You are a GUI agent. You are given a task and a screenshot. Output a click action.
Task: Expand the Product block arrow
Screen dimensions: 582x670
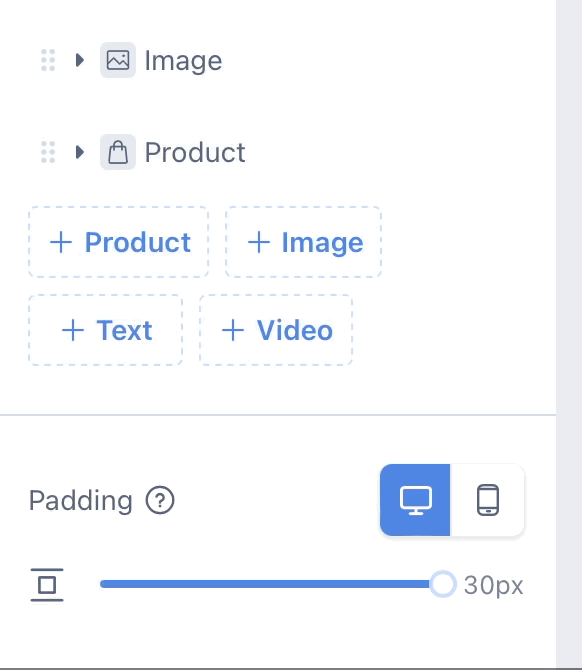(x=79, y=152)
